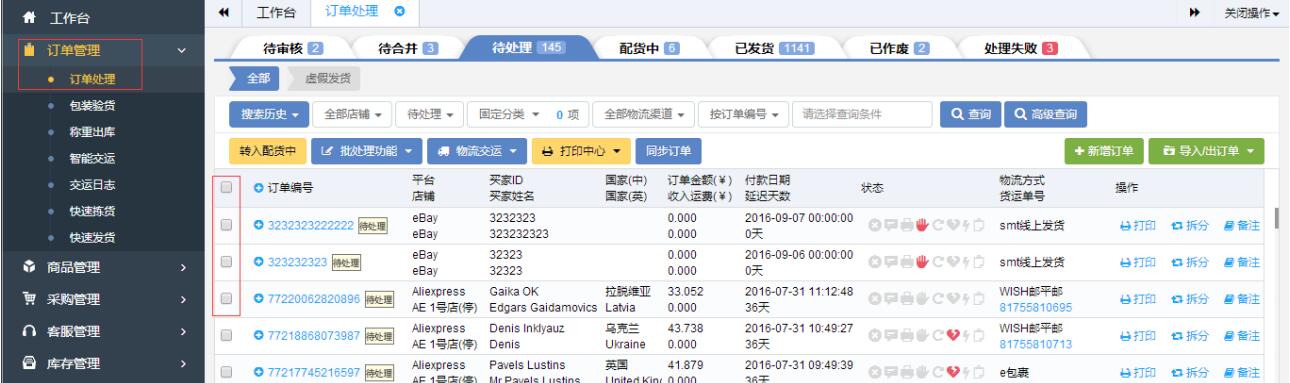Expand all orders via 订单编号 header plus icon
Image resolution: width=1290 pixels, height=383 pixels.
click(x=258, y=188)
